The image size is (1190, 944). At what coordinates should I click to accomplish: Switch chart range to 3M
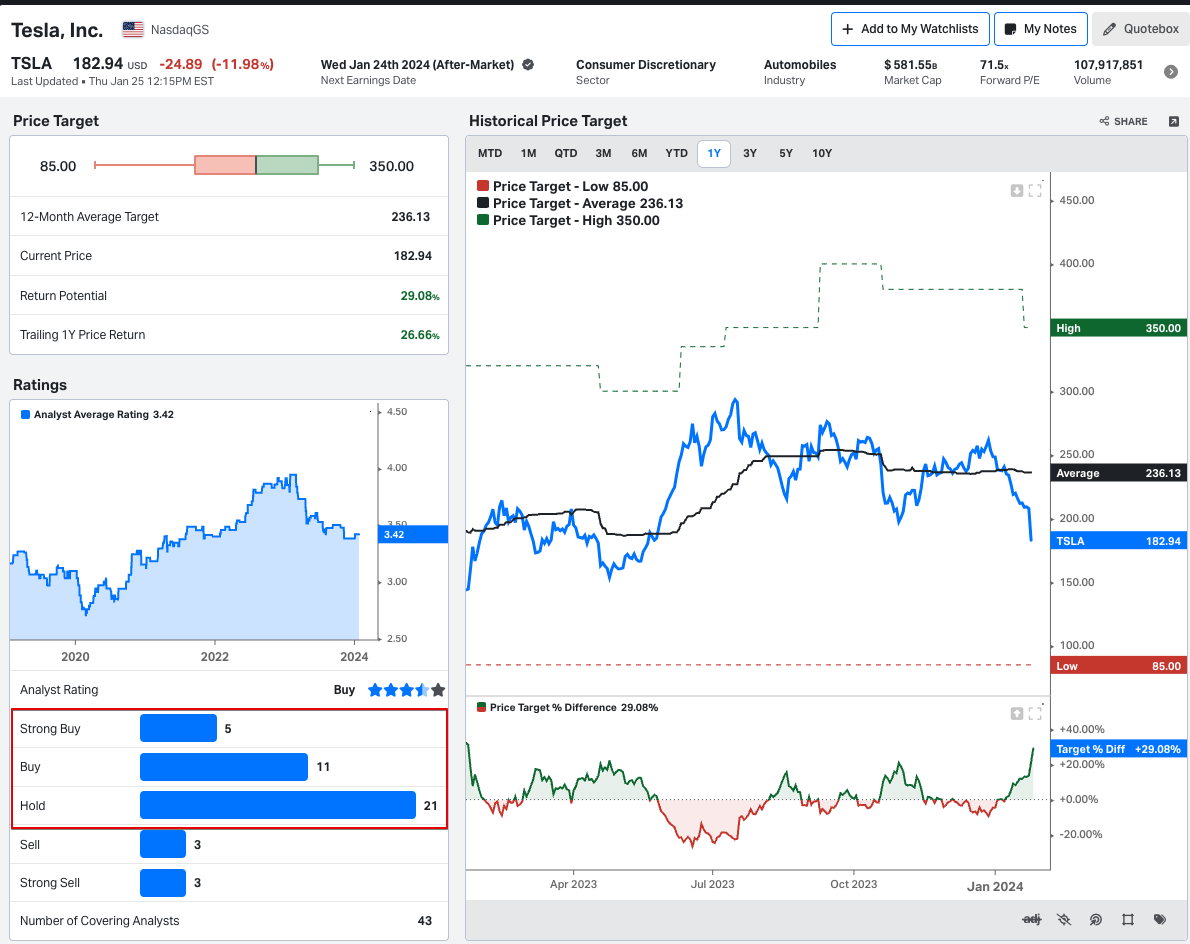603,153
